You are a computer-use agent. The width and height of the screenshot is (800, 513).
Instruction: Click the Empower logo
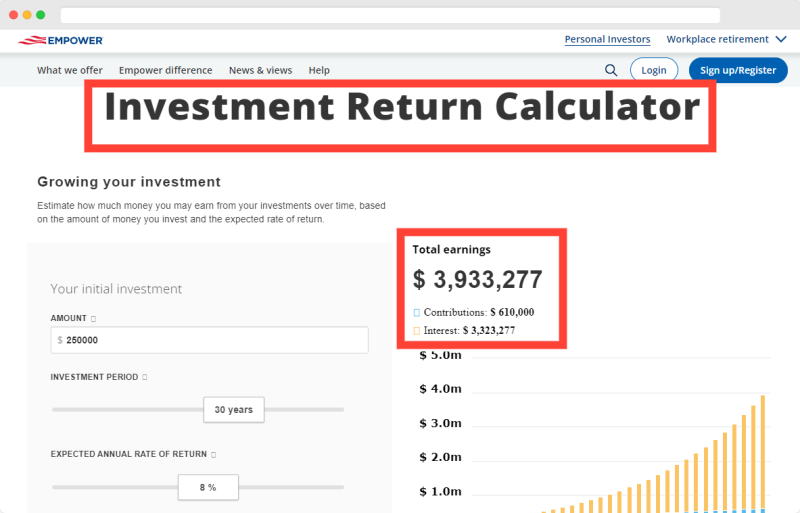(60, 40)
